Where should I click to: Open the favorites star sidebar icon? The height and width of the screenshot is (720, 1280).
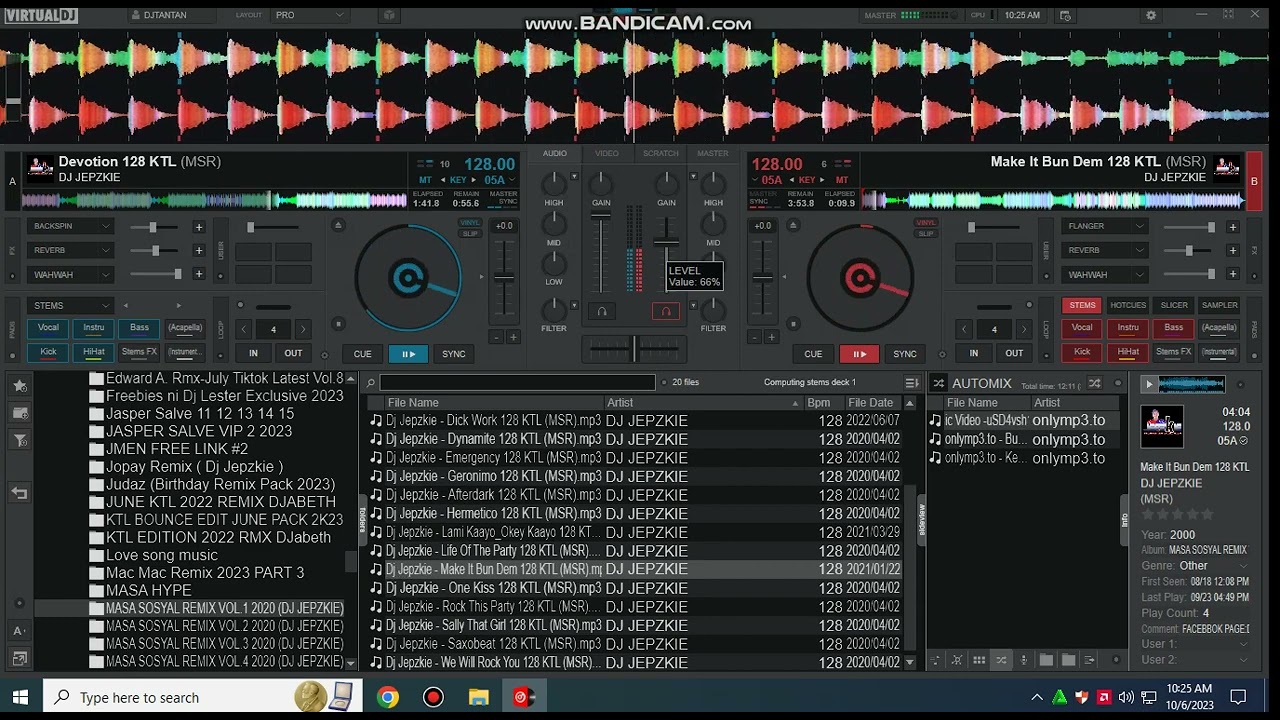(x=20, y=385)
